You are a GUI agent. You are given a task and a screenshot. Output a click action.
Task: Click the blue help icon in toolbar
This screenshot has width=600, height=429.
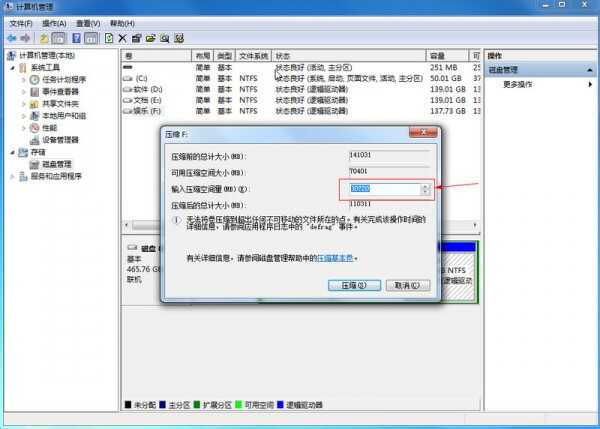[74, 37]
